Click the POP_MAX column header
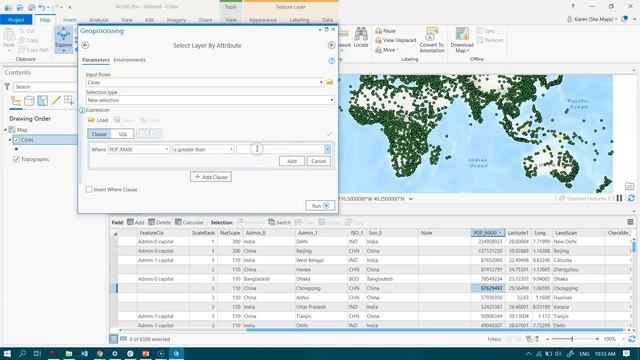This screenshot has width=640, height=360. [487, 233]
